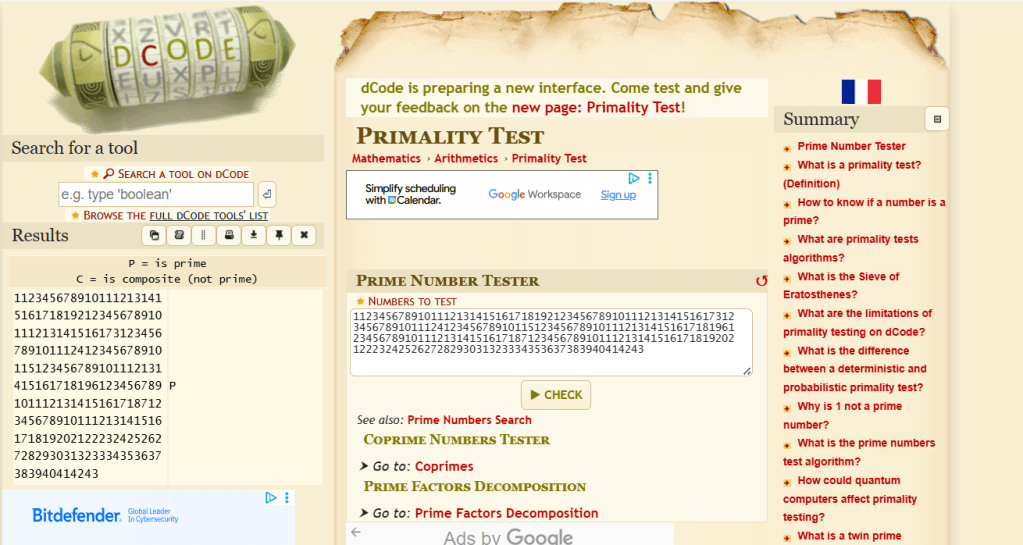Screen dimensions: 1023x545
Task: Click the search submit enter icon
Action: click(x=267, y=194)
